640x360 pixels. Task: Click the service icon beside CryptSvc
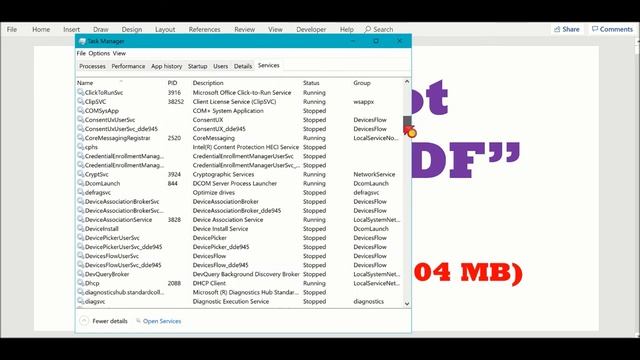coord(80,174)
